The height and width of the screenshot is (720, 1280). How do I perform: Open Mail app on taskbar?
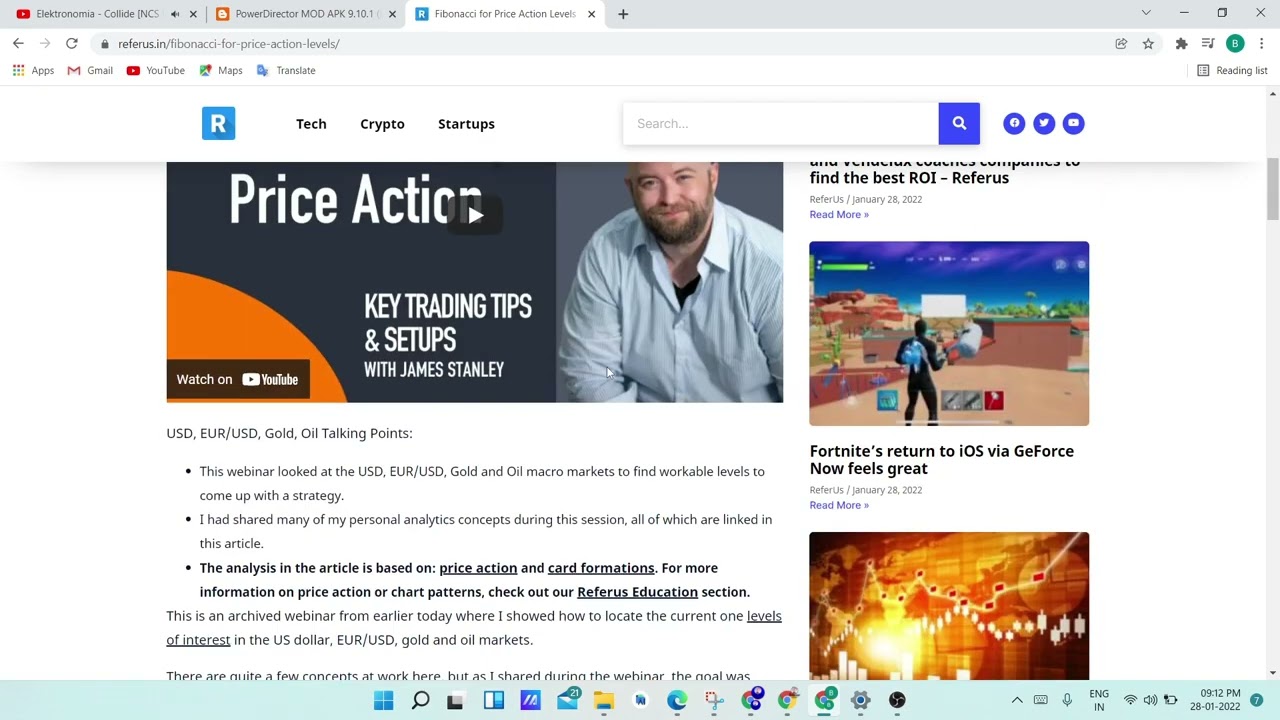point(567,701)
